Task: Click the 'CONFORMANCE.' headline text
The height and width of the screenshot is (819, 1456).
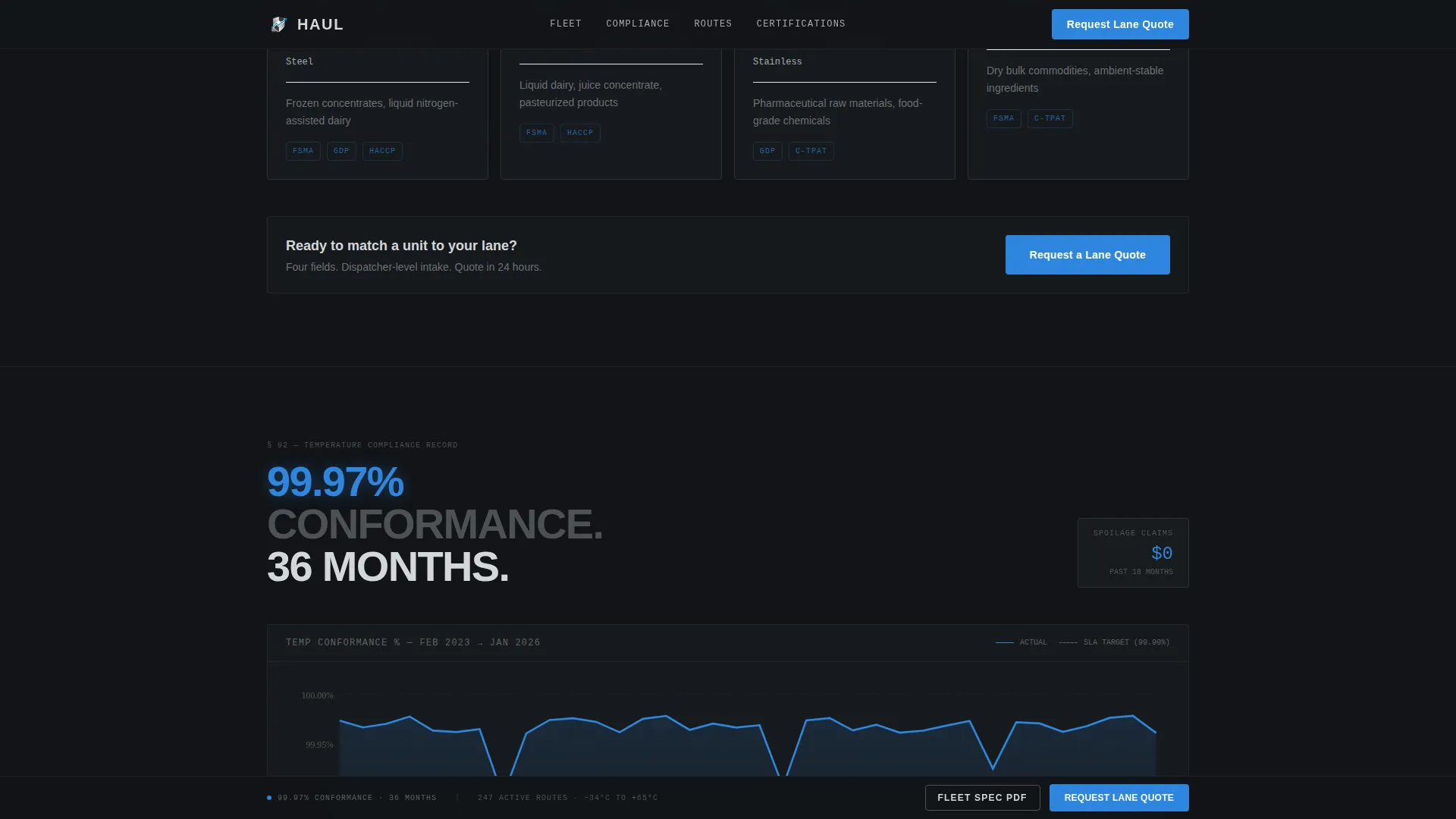Action: (x=435, y=524)
